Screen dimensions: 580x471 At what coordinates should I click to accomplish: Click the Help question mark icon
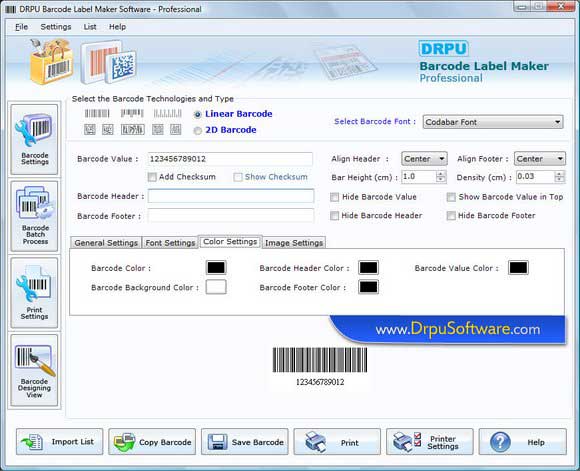(x=500, y=442)
